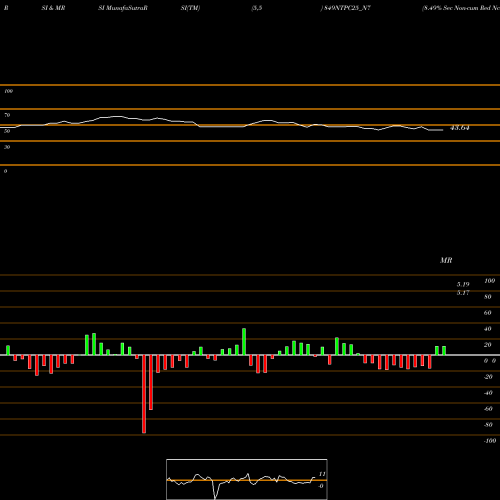This screenshot has height=500, width=500.
Task: Click the '5.17' value under MR
Action: point(463,293)
